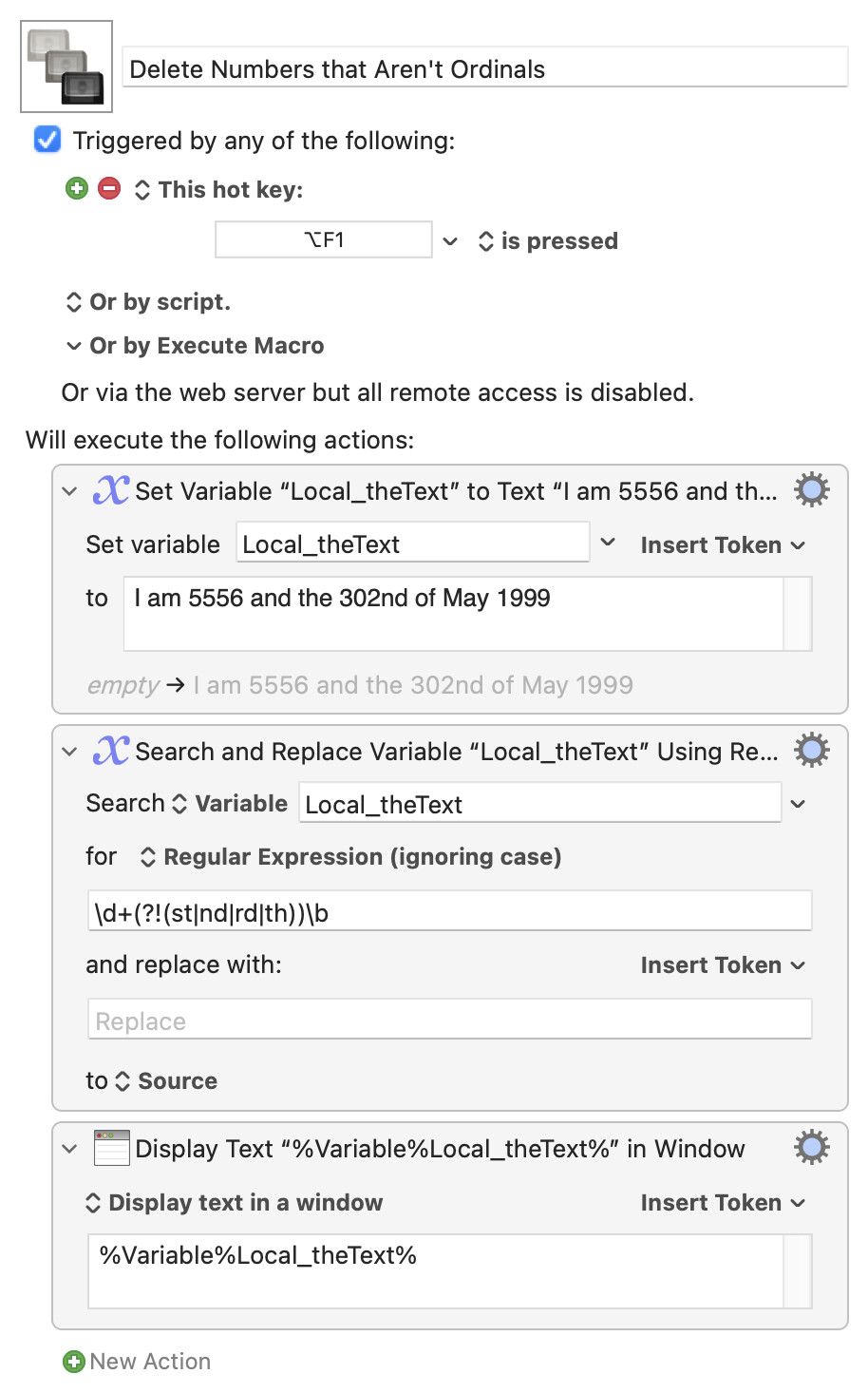Collapse the Search and Replace Variable action

coord(69,752)
